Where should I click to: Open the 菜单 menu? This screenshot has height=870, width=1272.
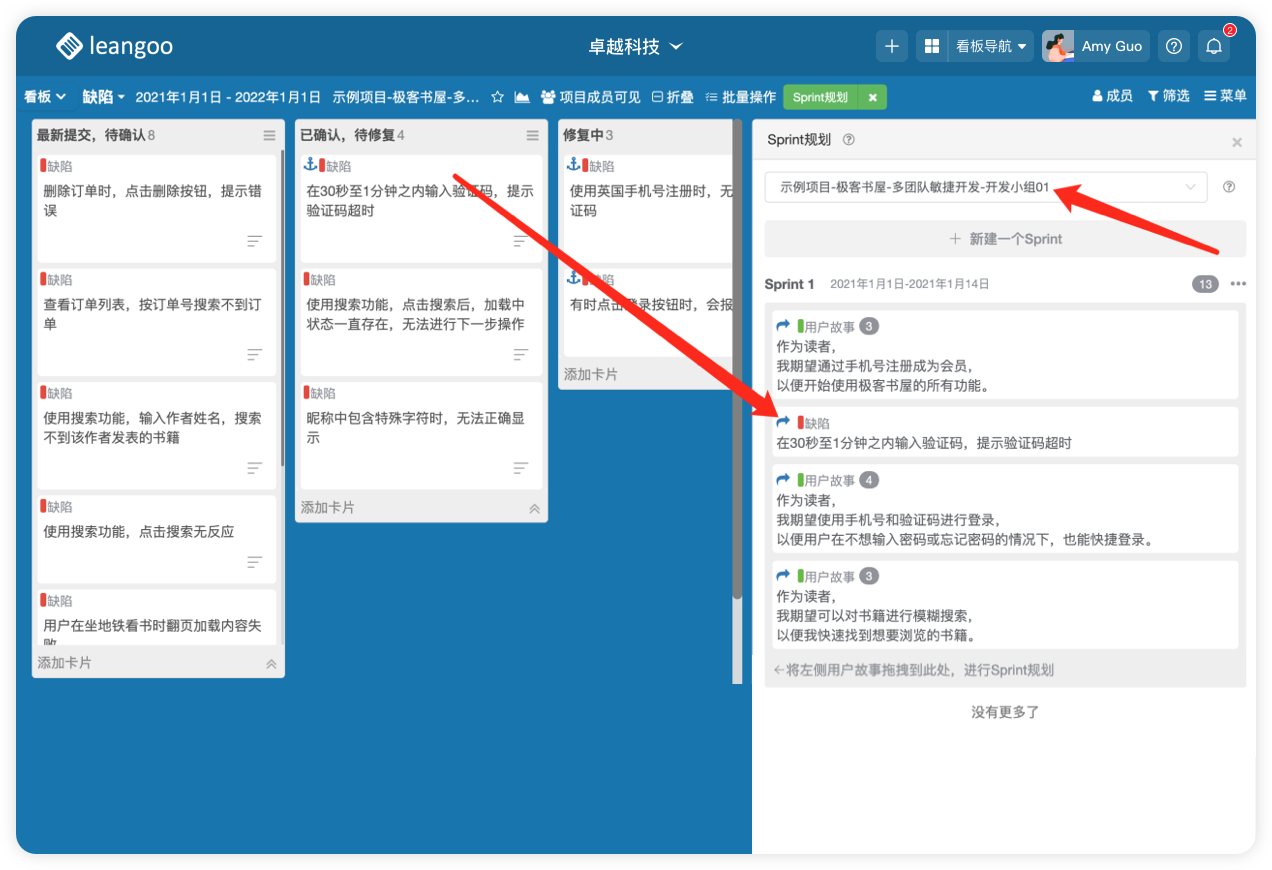(x=1225, y=96)
